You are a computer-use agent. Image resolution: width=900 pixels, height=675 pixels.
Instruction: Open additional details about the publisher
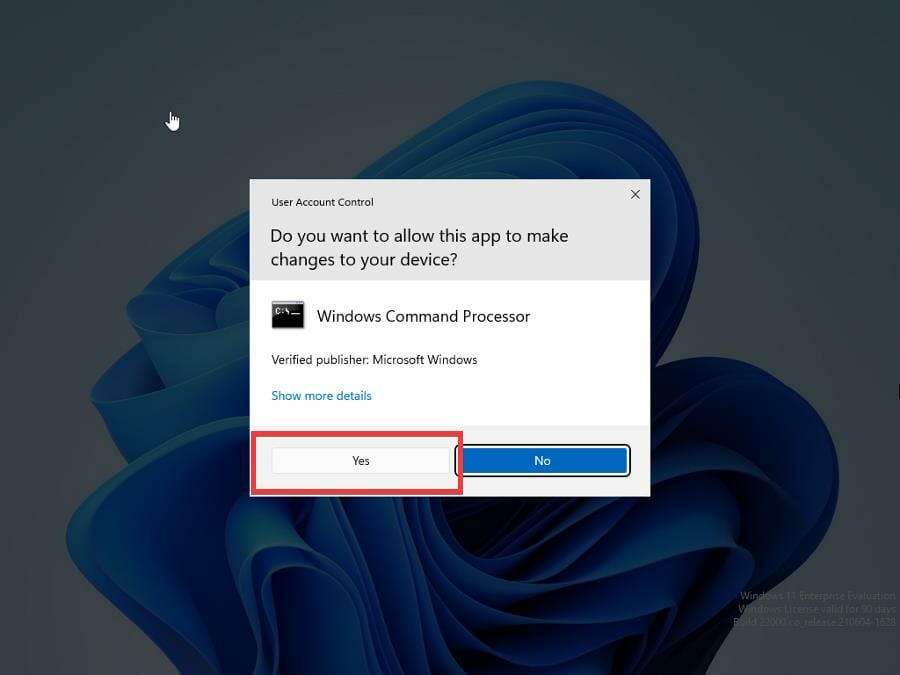[321, 395]
